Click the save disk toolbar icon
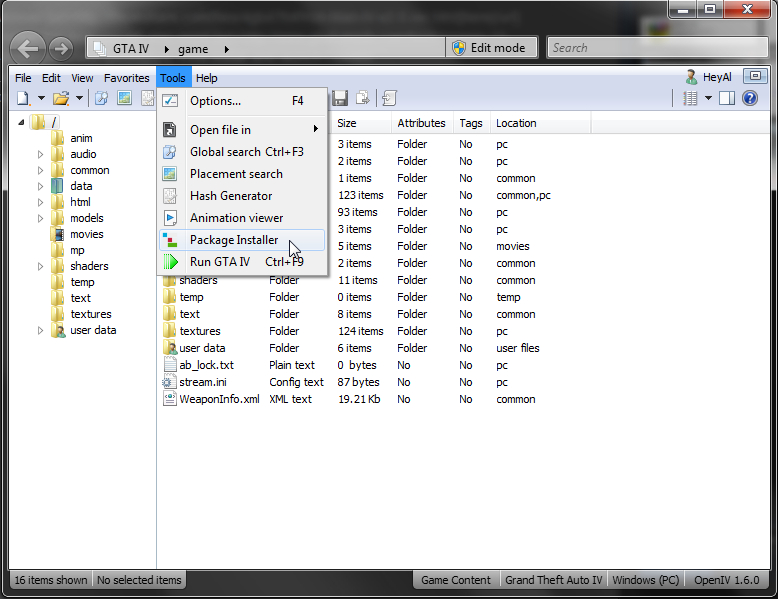The width and height of the screenshot is (778, 599). (340, 98)
